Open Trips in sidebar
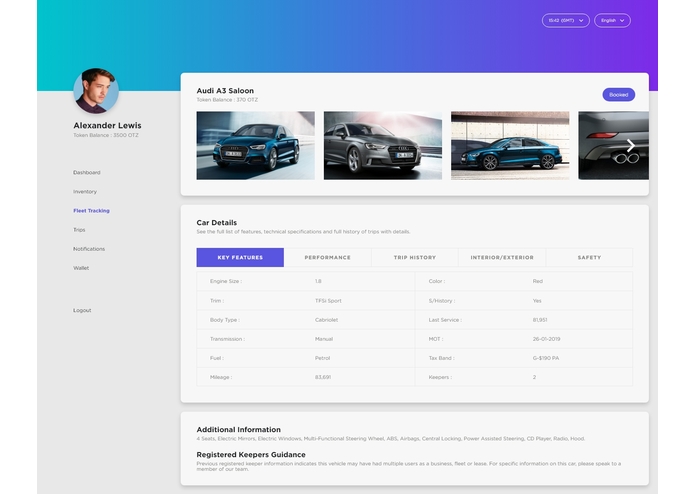 click(x=79, y=229)
